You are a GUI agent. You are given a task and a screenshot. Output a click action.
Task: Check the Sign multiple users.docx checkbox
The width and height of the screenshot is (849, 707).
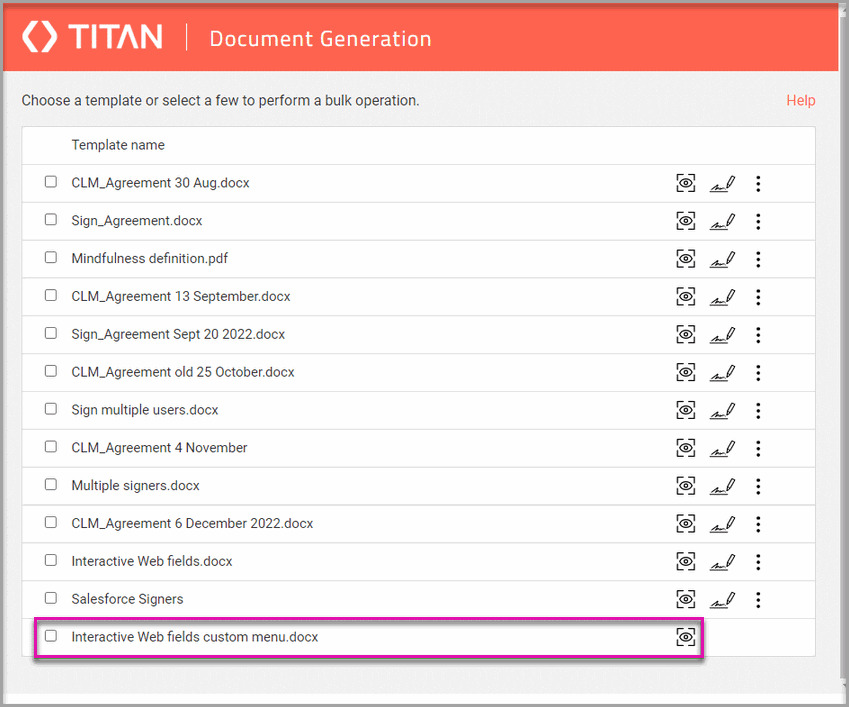coord(51,409)
